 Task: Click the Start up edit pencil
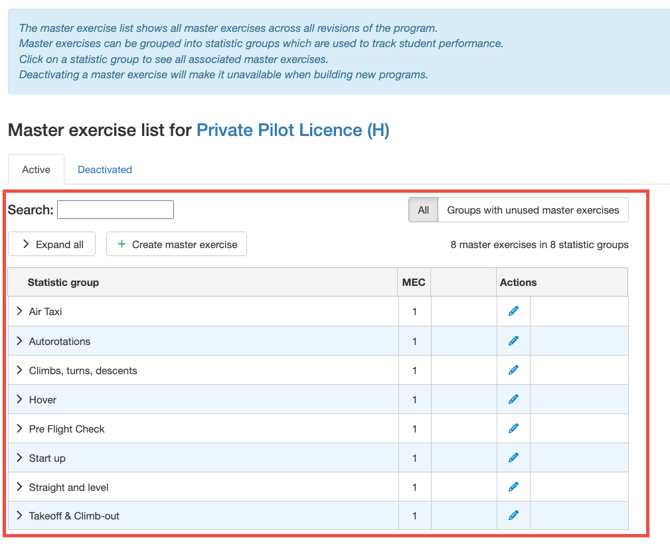coord(513,458)
